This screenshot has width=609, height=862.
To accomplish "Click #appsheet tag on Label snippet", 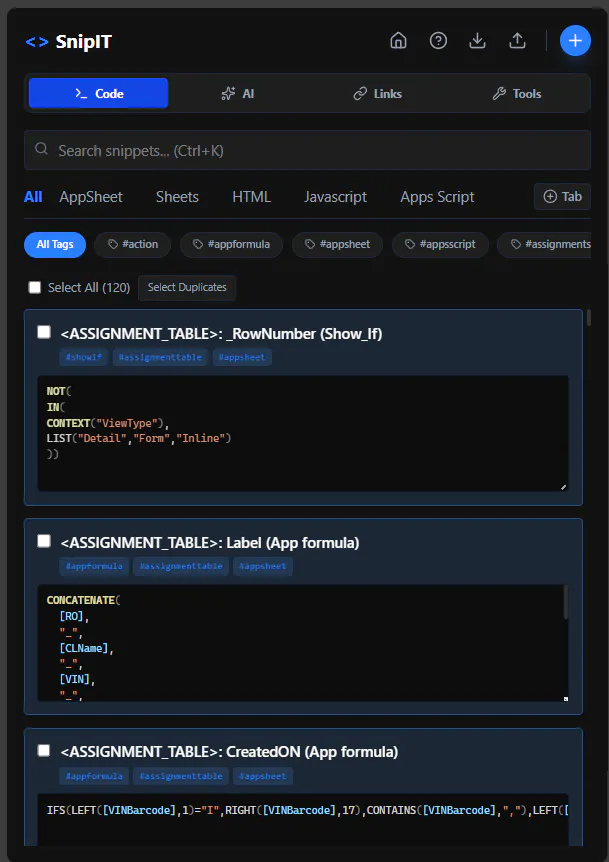I will coord(263,566).
